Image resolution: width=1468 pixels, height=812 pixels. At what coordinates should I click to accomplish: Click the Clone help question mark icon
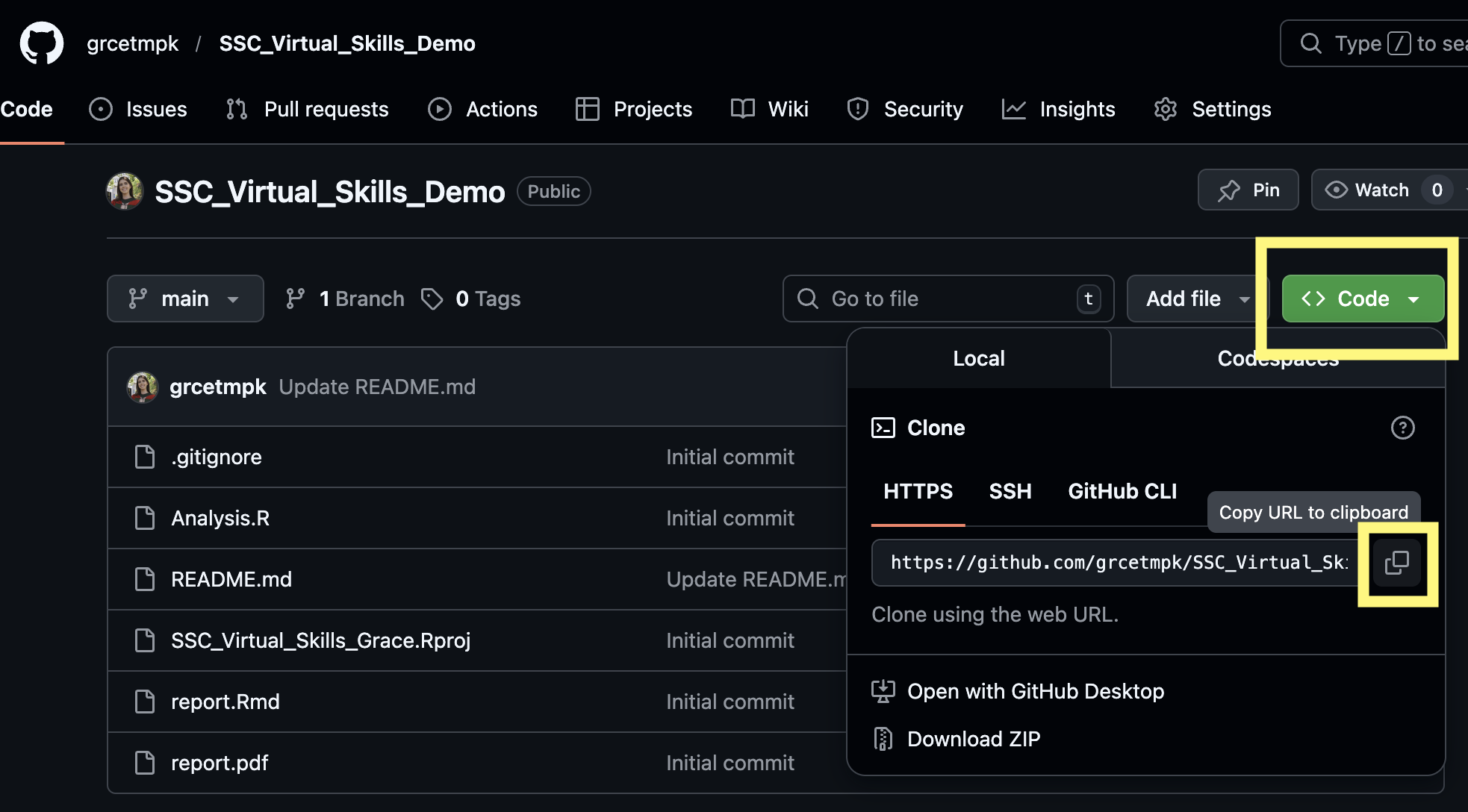(x=1402, y=428)
